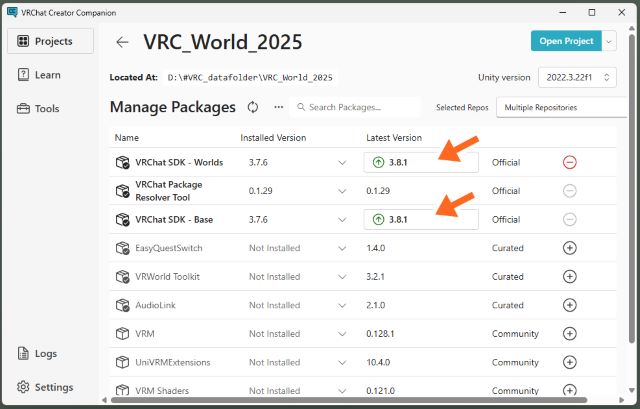The image size is (640, 409).
Task: Add VRM Shaders with the plus icon
Action: coord(569,390)
